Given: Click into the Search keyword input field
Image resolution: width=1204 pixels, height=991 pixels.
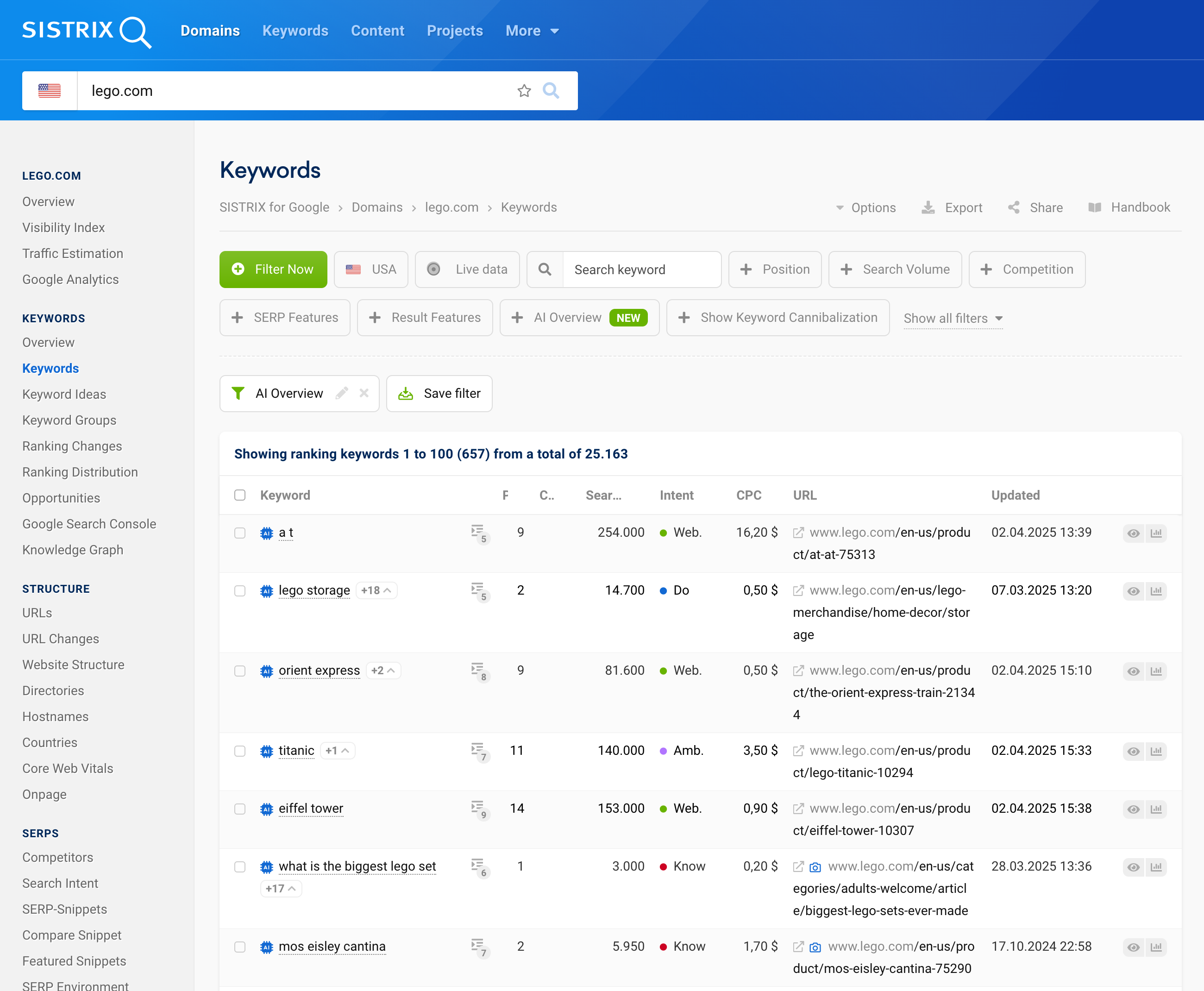Looking at the screenshot, I should pos(641,270).
